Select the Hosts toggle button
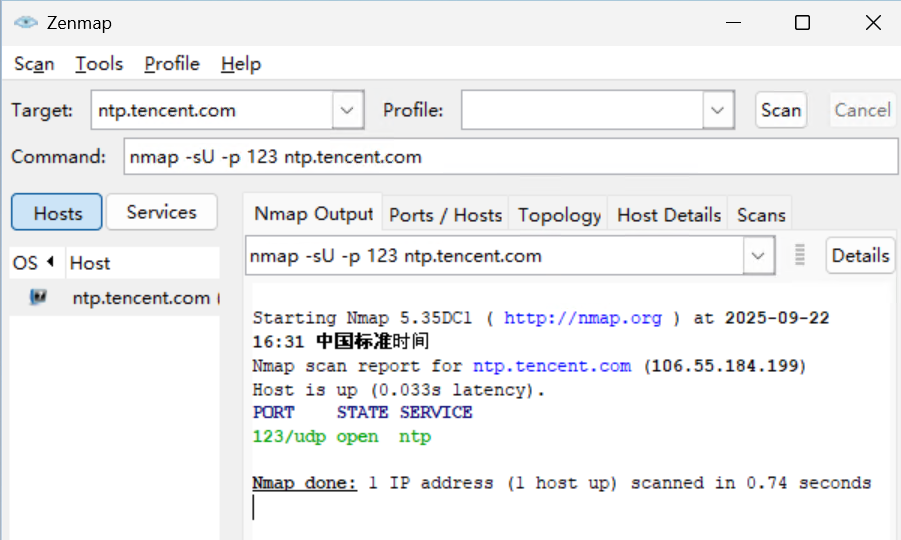The height and width of the screenshot is (540, 901). (x=57, y=213)
